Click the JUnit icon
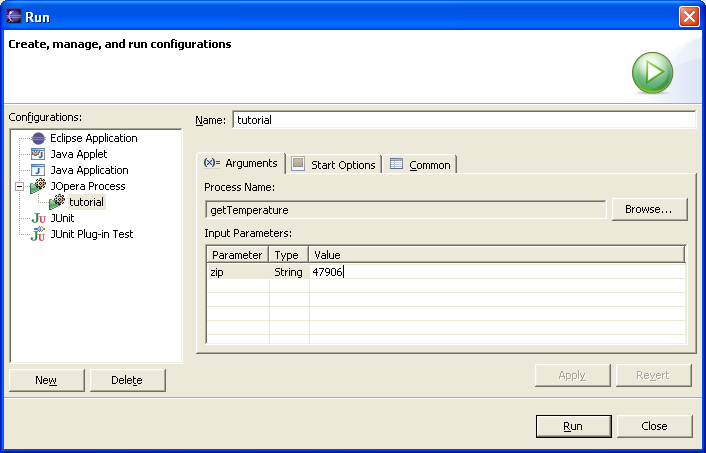706x453 pixels. [38, 218]
